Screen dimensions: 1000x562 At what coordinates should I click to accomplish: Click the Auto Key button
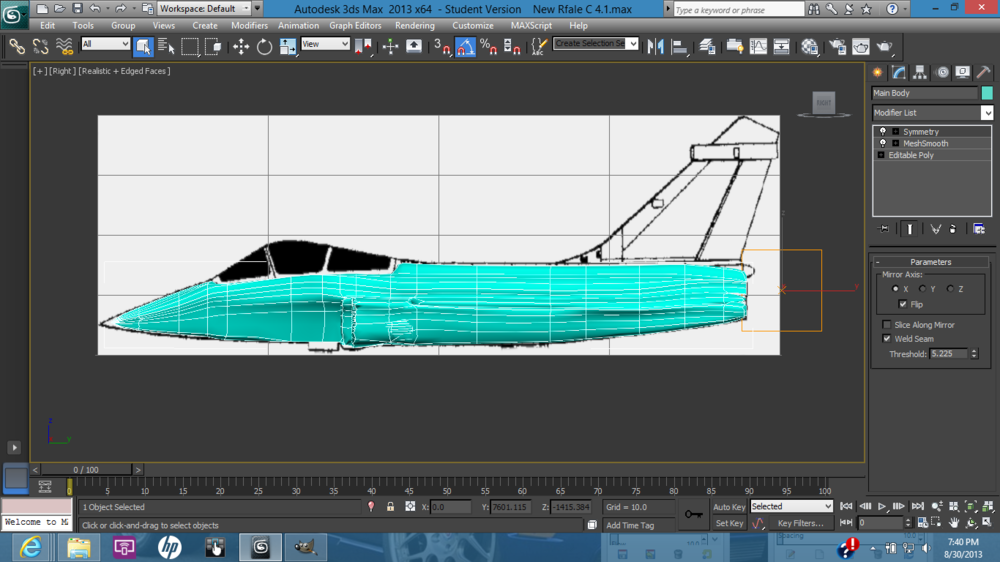tap(728, 507)
